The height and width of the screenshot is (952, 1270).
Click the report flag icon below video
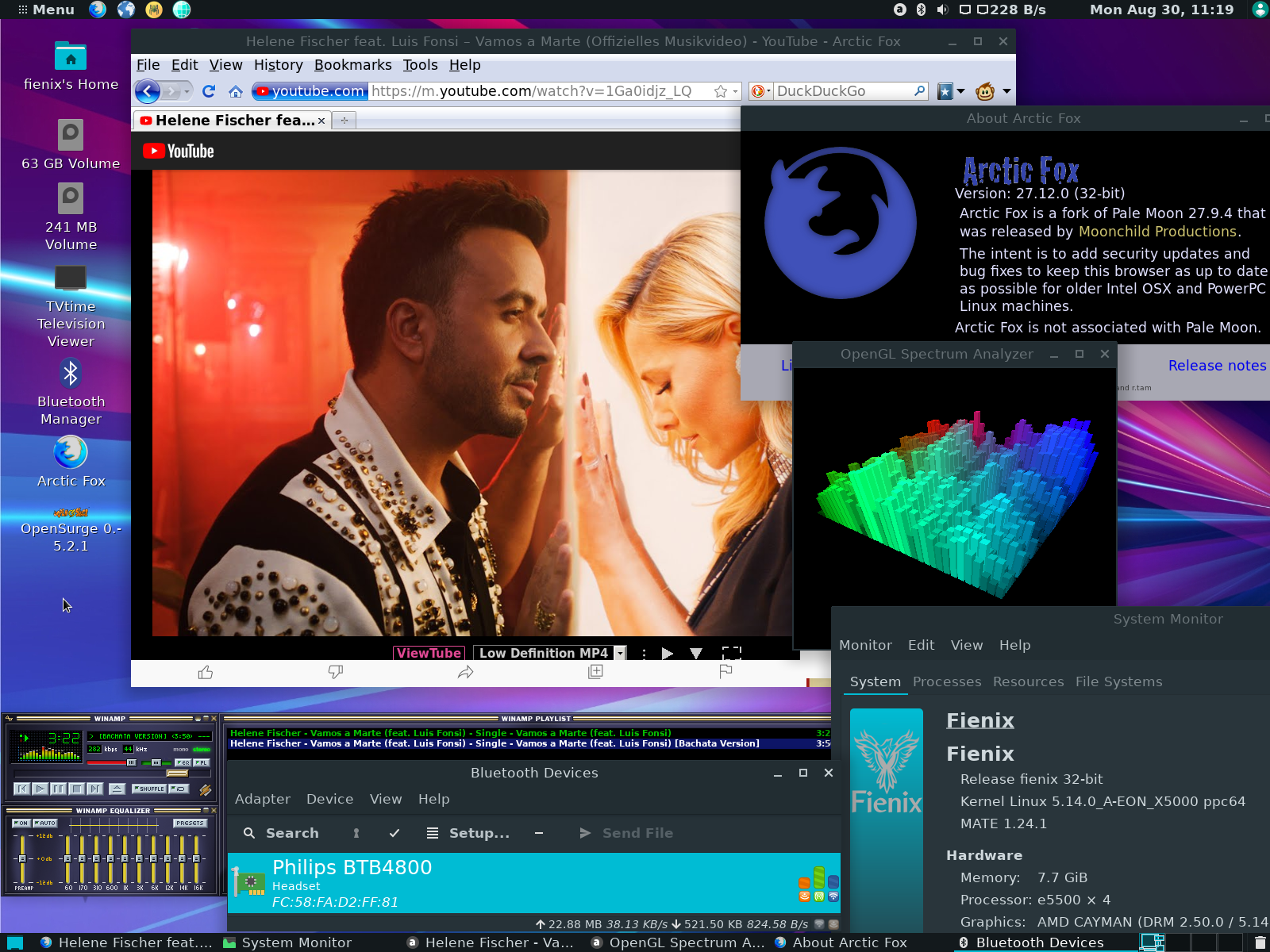pos(725,671)
